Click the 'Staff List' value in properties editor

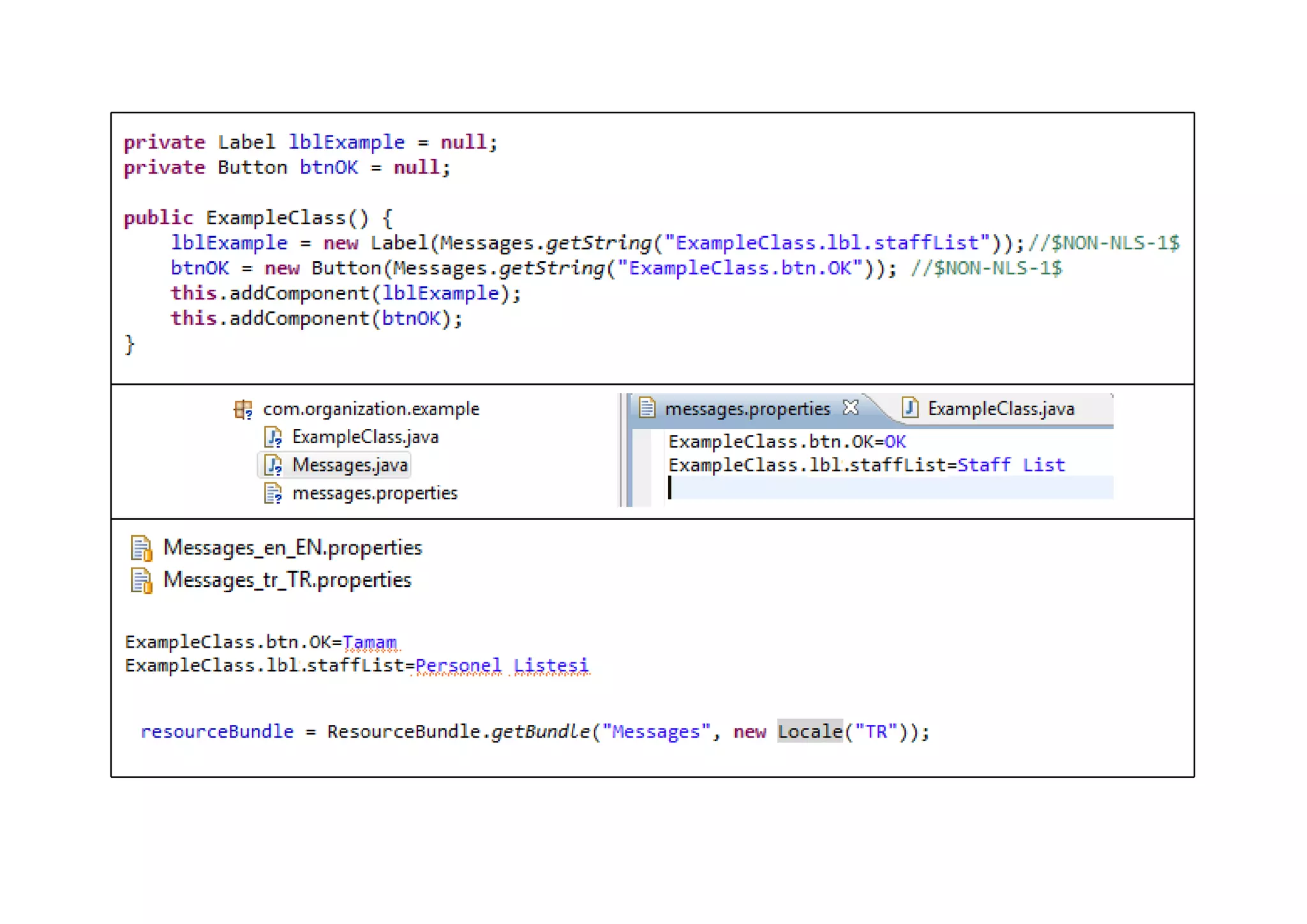click(x=1010, y=465)
